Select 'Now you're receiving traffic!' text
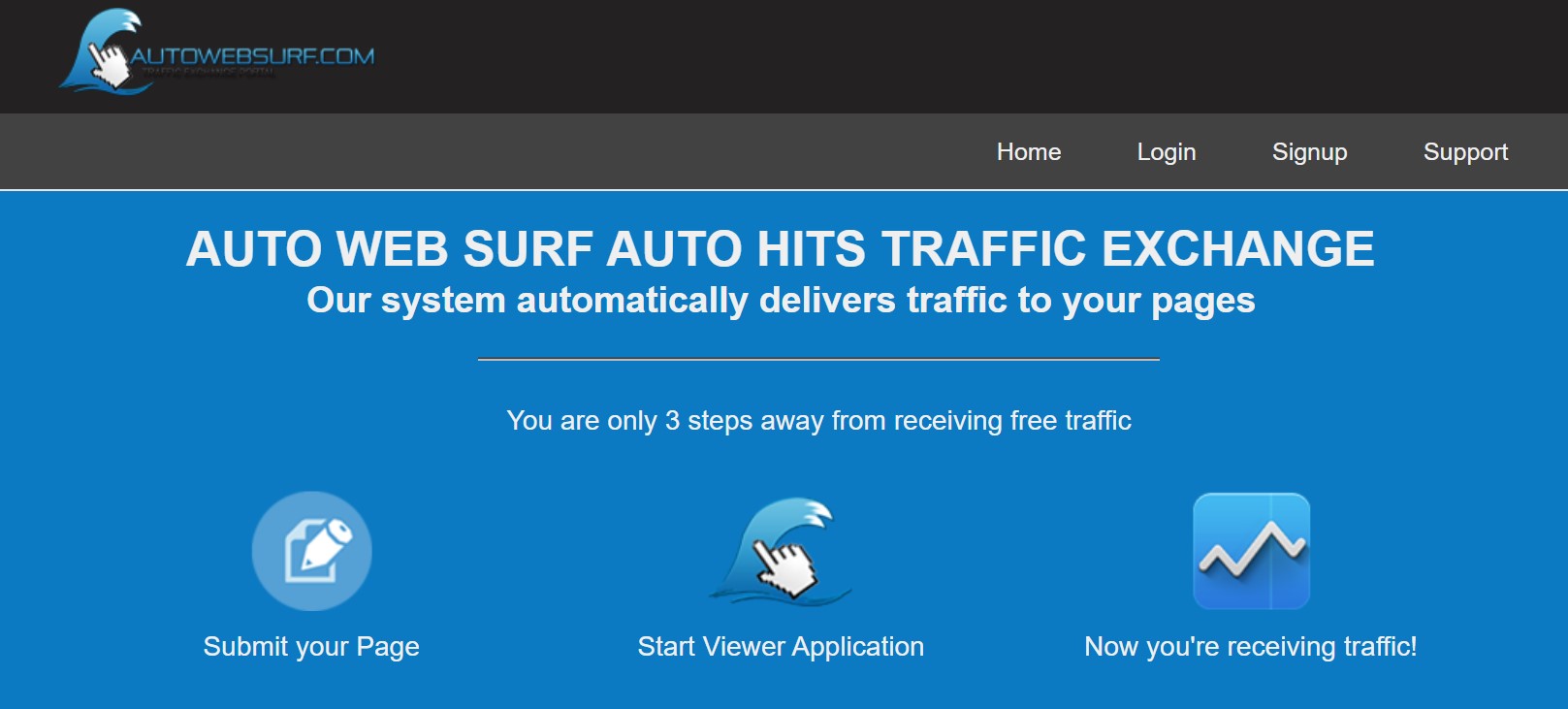The width and height of the screenshot is (1568, 709). 1251,647
